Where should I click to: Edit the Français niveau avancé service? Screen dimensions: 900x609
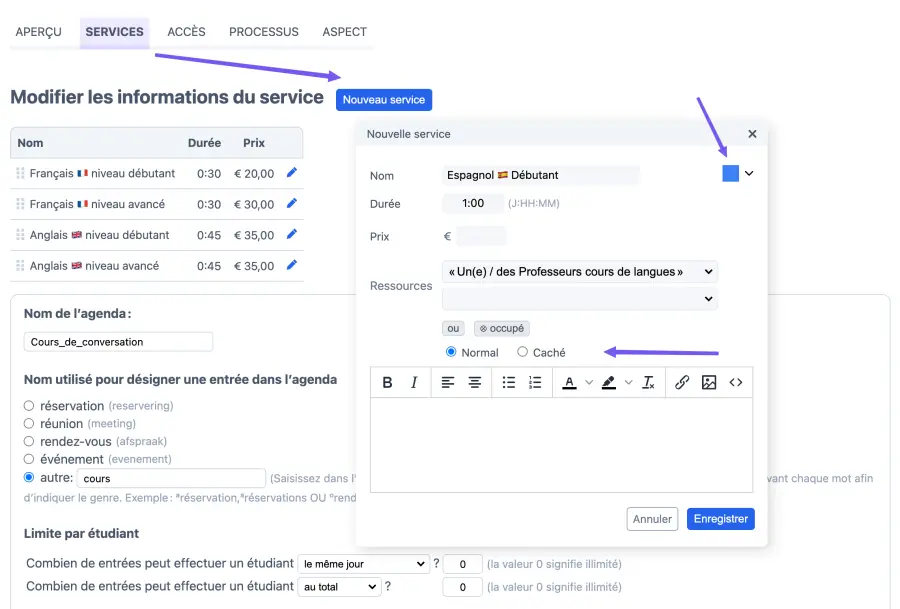pyautogui.click(x=292, y=204)
